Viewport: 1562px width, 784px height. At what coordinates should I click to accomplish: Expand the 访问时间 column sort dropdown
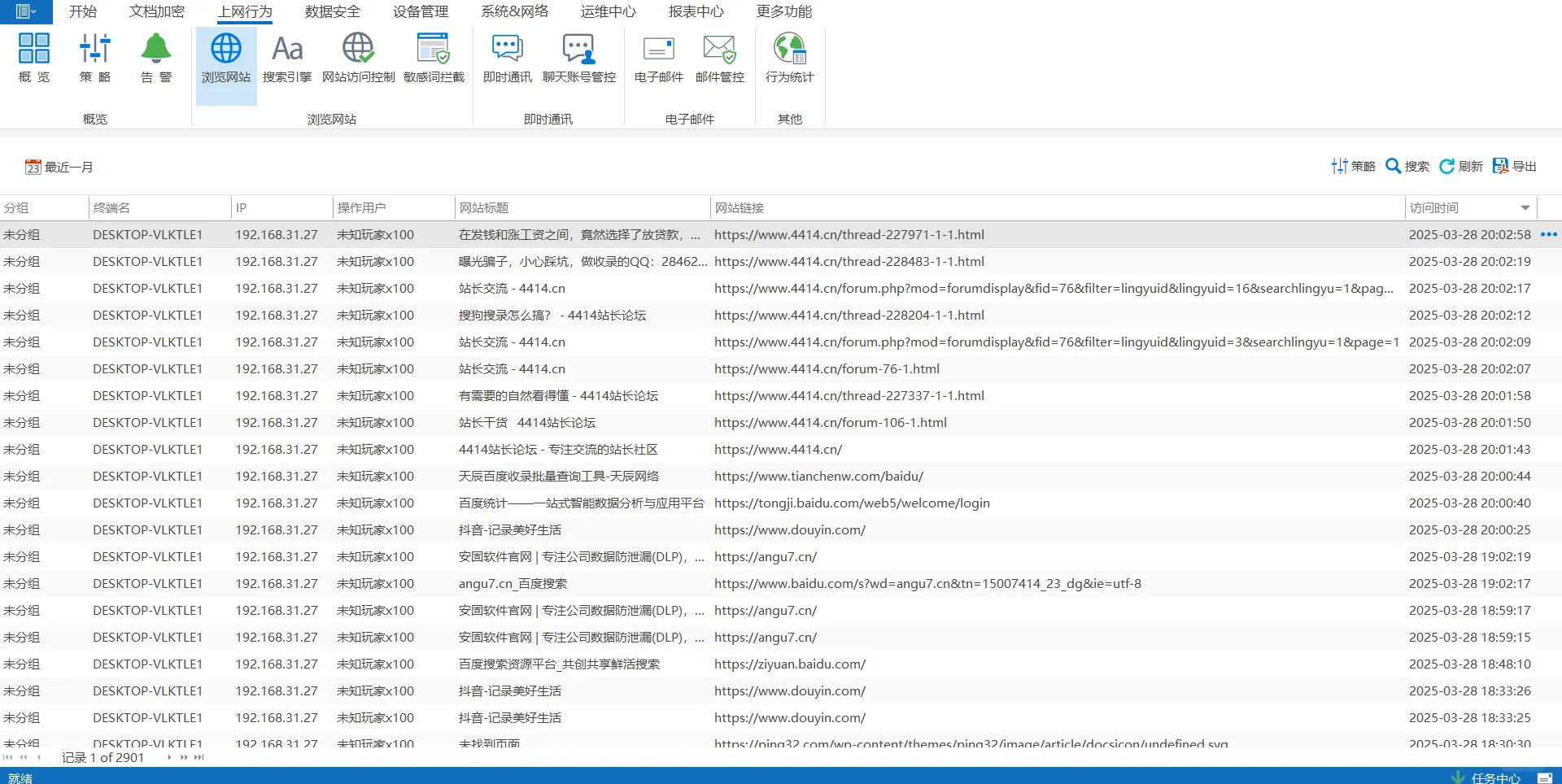coord(1525,208)
